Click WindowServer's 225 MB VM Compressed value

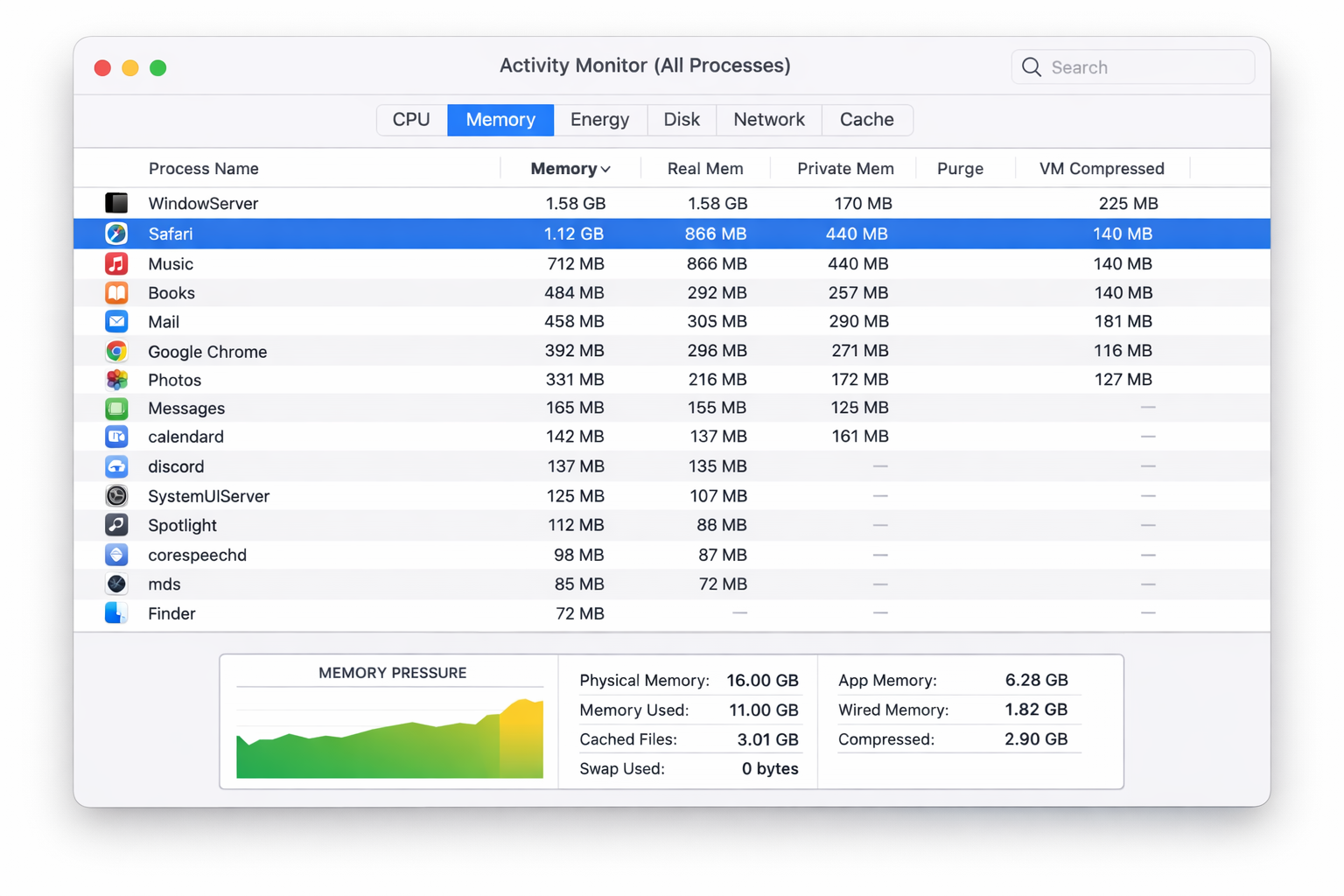pos(1129,204)
